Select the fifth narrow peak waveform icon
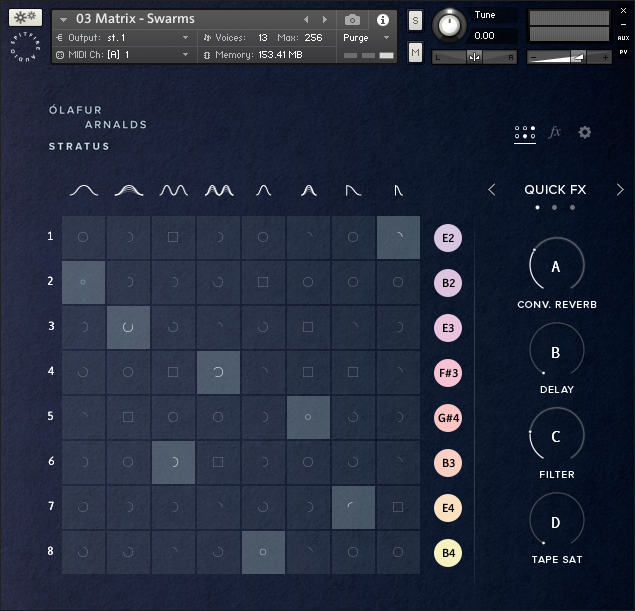The height and width of the screenshot is (611, 635). pos(264,190)
